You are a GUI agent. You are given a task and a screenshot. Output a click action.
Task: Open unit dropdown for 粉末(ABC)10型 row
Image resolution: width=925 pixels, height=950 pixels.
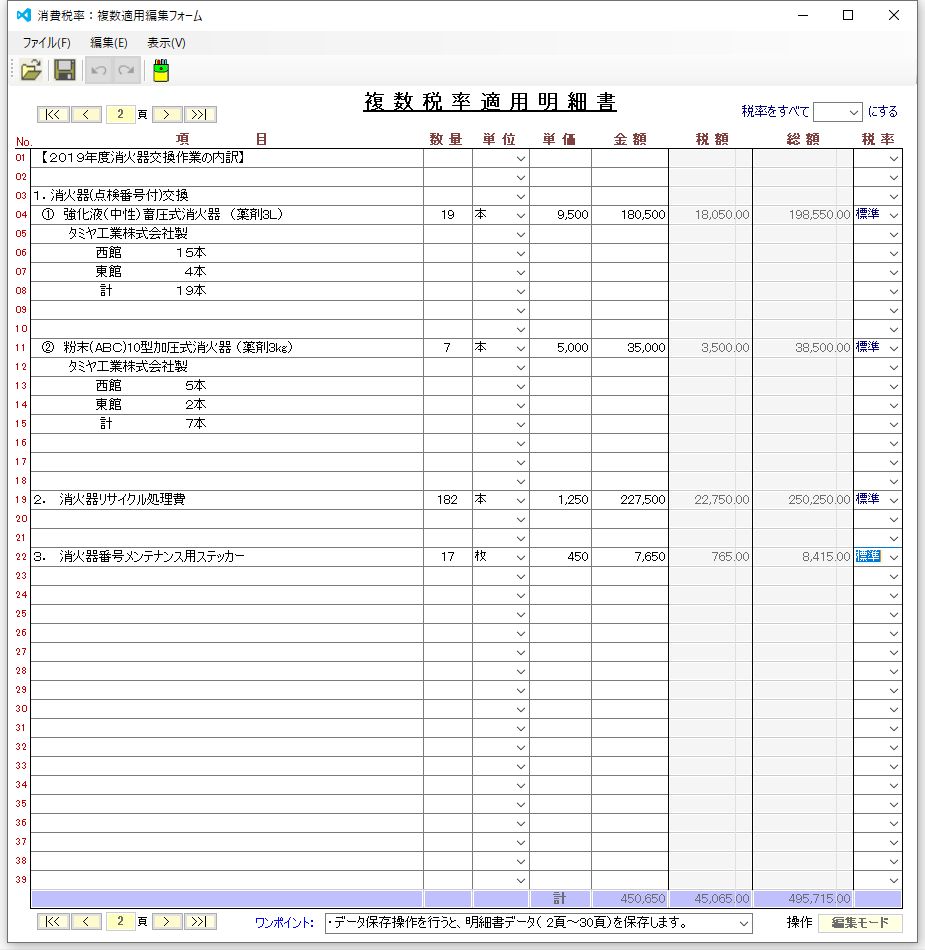(520, 348)
